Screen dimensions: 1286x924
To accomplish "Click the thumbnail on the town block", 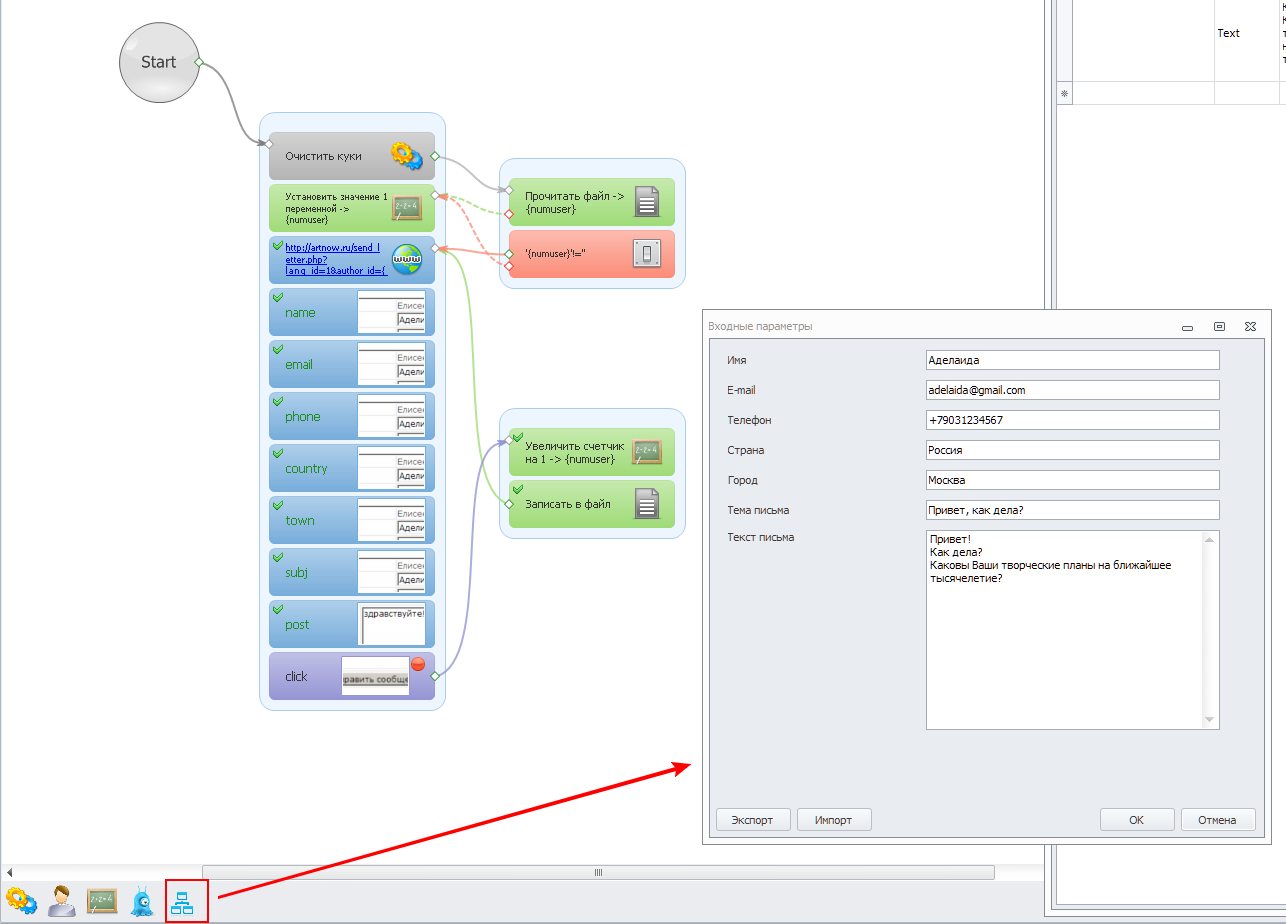I will click(x=391, y=520).
